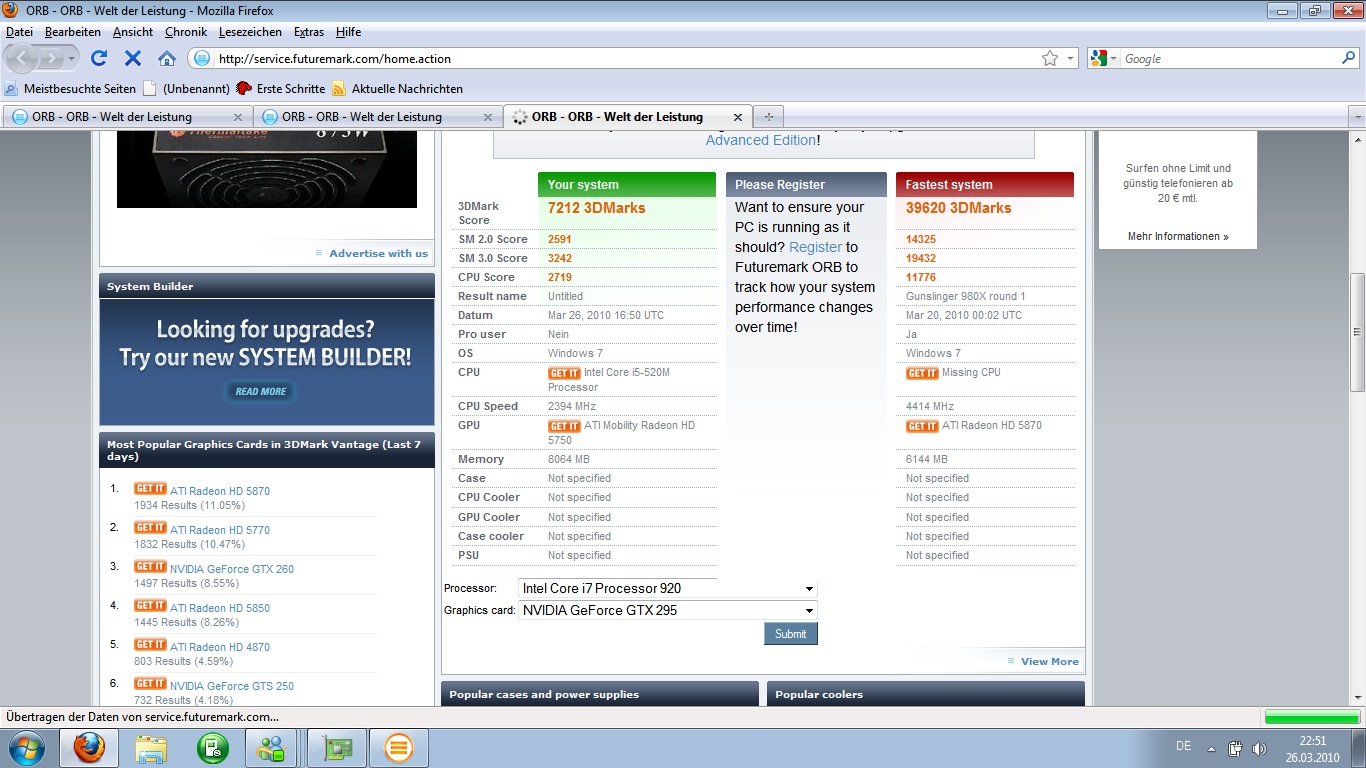Click the Submit button
The image size is (1366, 768).
click(x=790, y=633)
